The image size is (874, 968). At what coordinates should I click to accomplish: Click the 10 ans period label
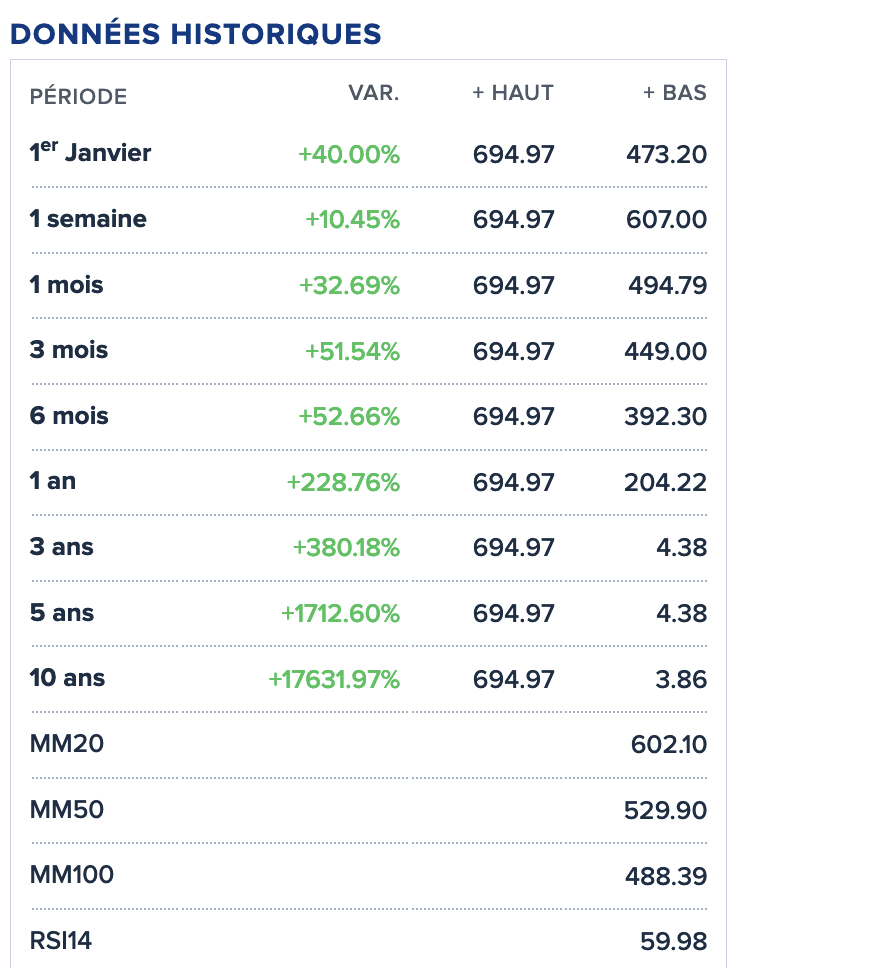tap(67, 678)
